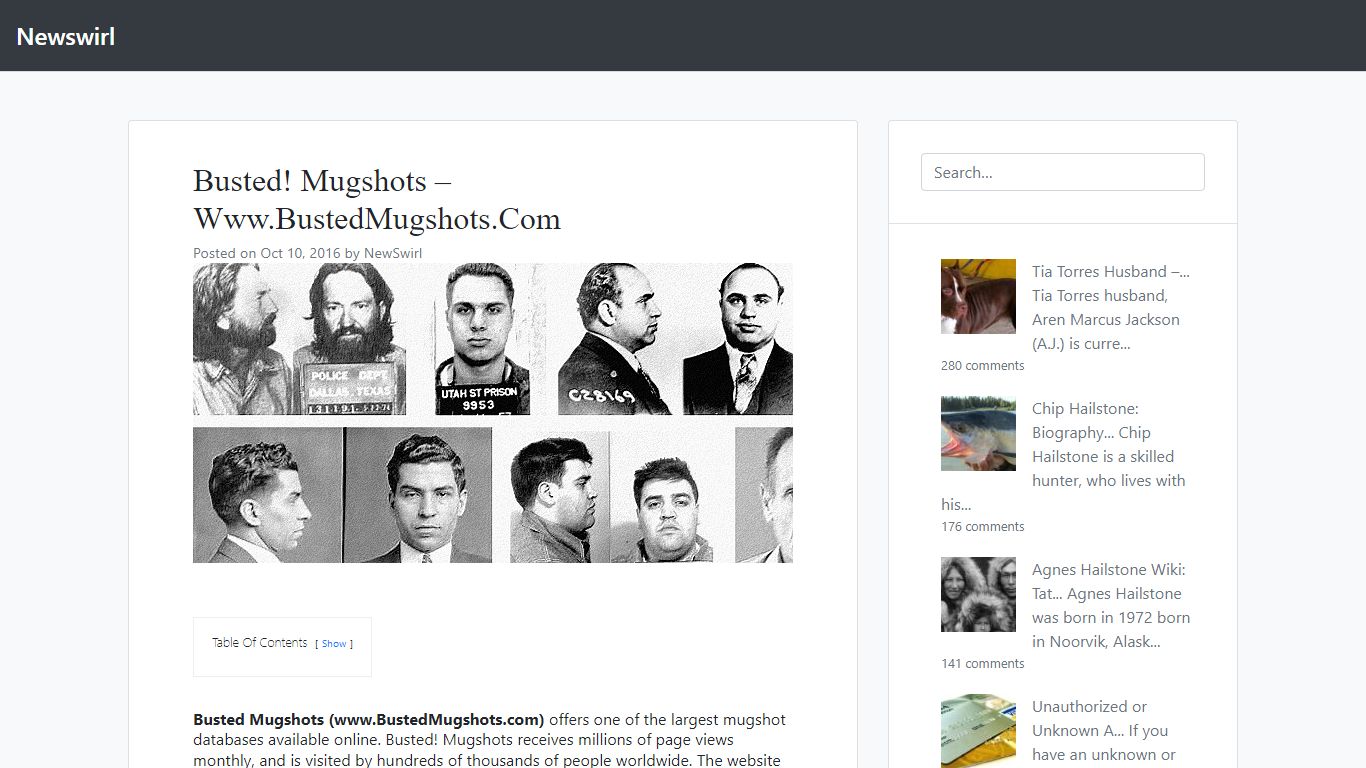Show the Table Of Contents
Viewport: 1366px width, 768px height.
pos(334,644)
